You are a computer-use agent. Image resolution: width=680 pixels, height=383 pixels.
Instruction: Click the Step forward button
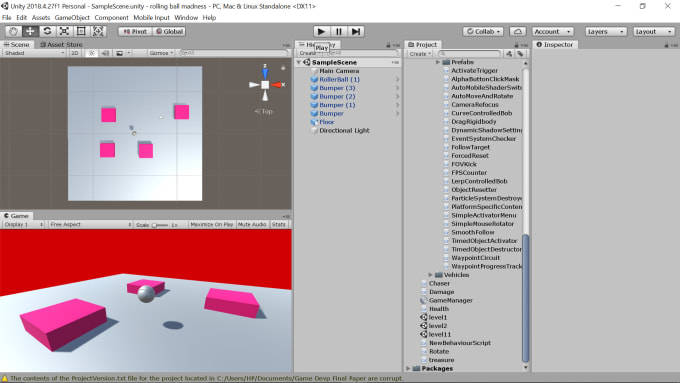coord(356,31)
